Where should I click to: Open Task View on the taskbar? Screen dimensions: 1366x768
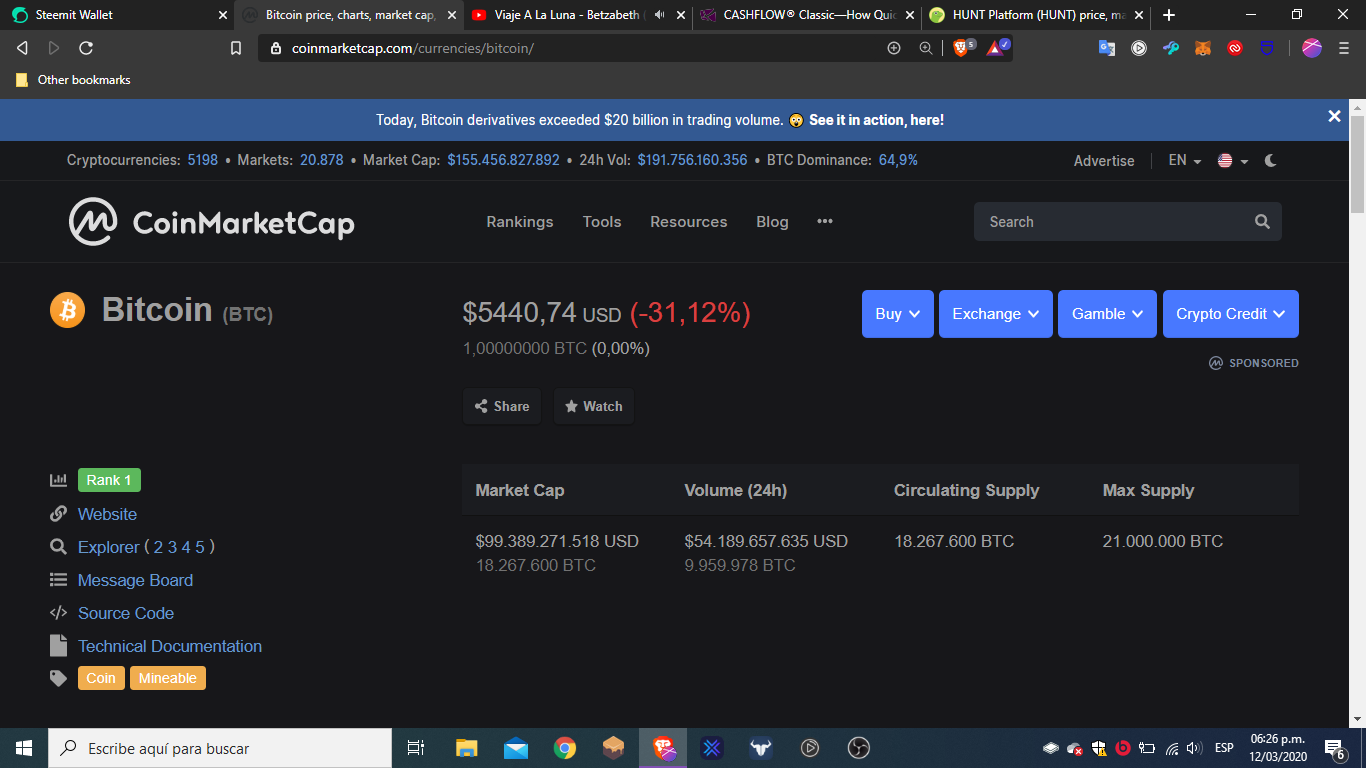[416, 748]
